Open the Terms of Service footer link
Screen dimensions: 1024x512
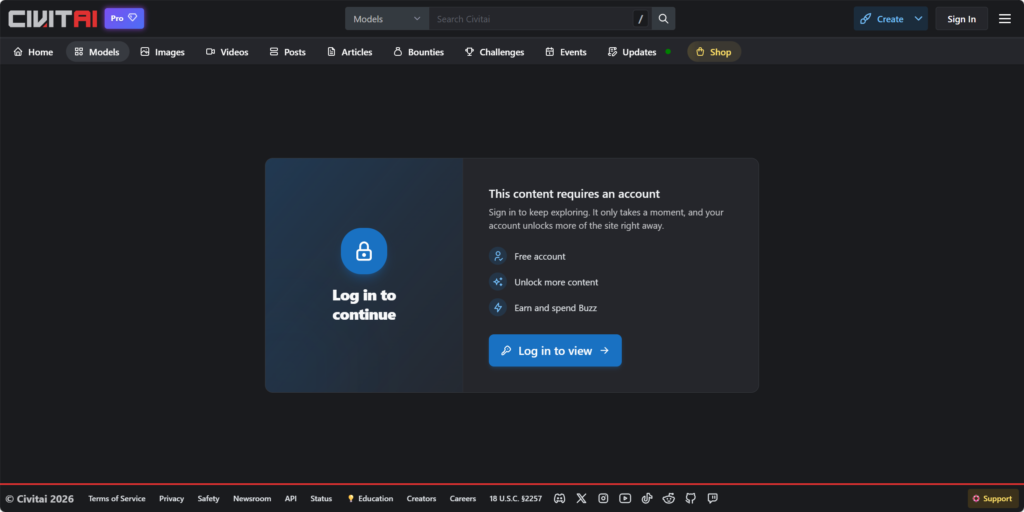[116, 498]
